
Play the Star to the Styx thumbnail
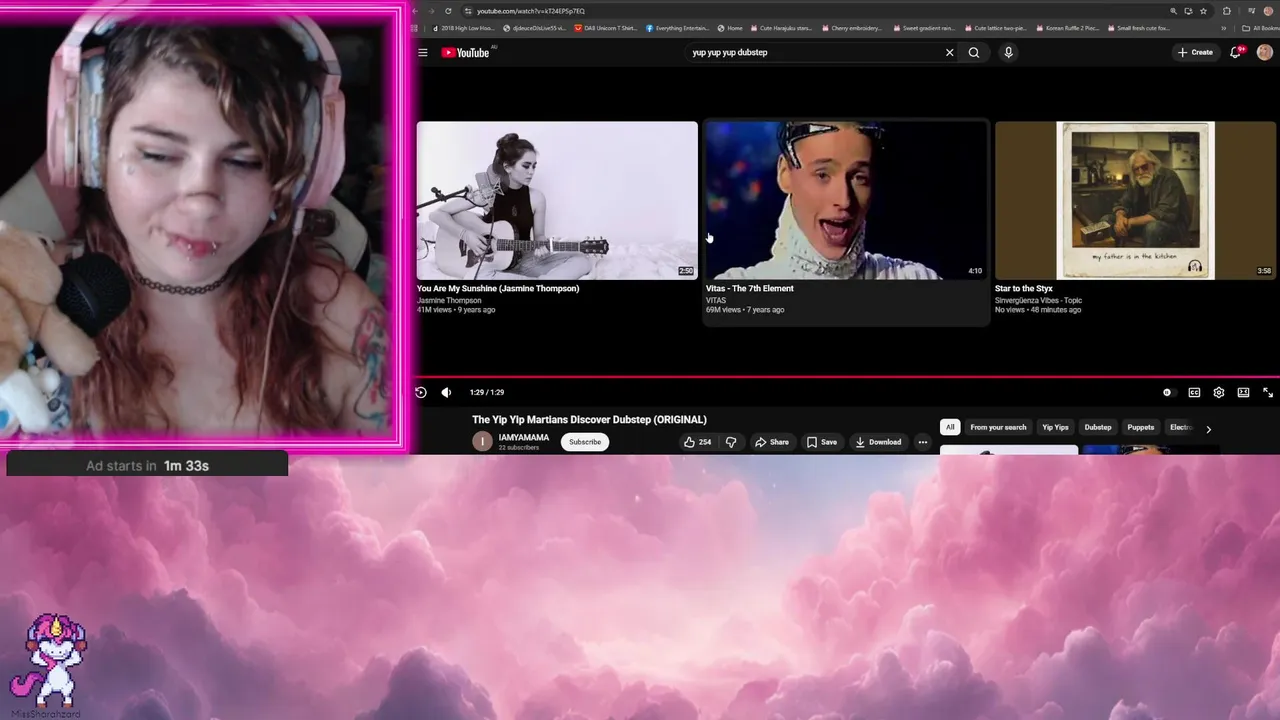(1135, 200)
